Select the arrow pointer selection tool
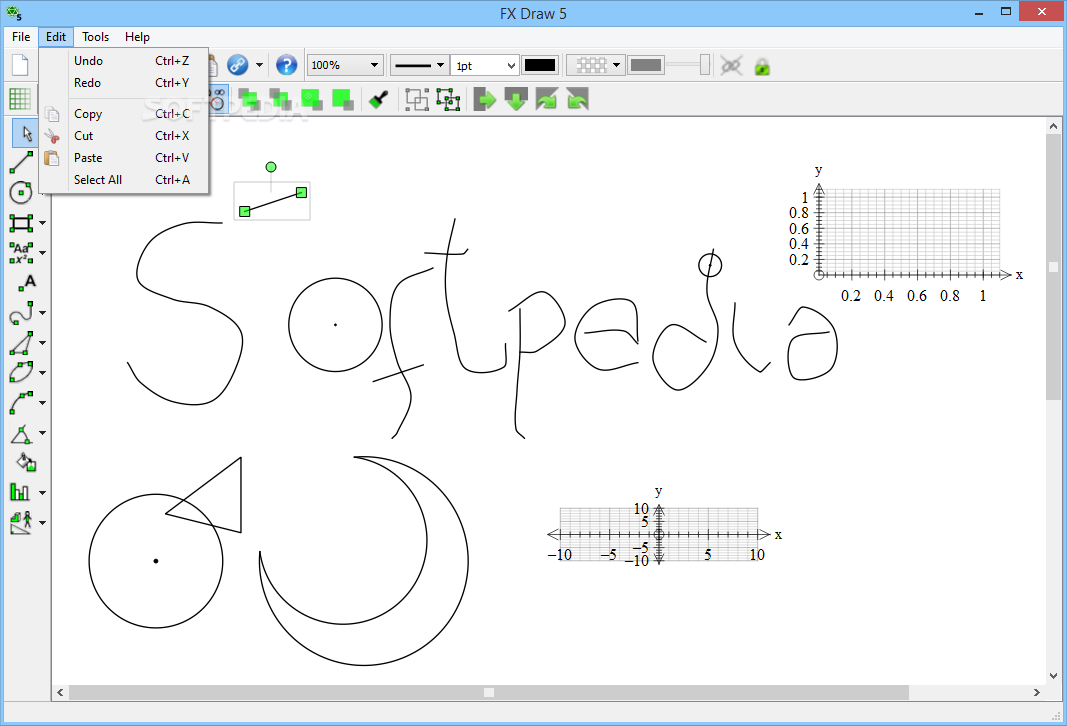 click(x=26, y=133)
